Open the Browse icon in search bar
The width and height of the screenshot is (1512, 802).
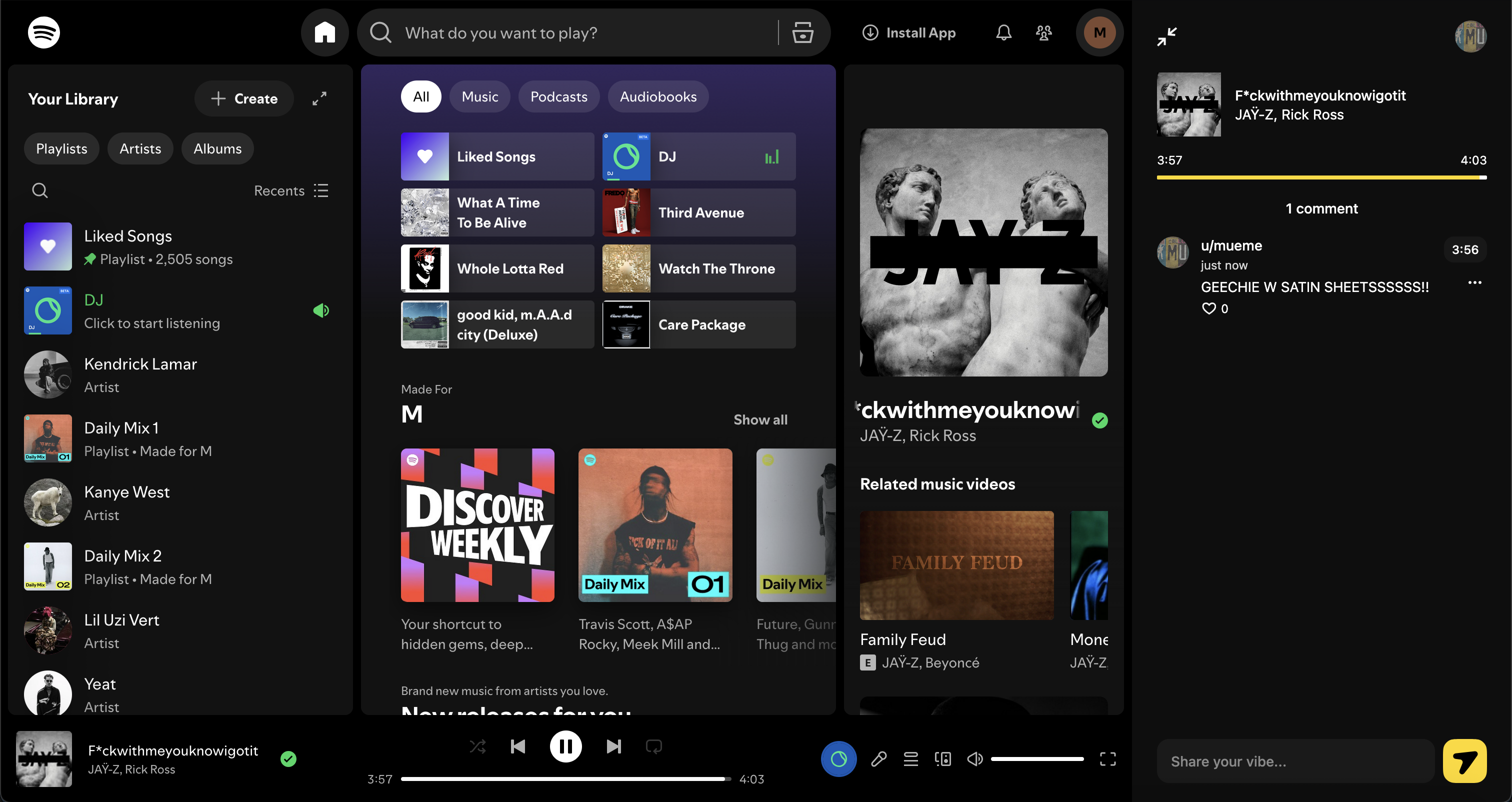coord(802,33)
